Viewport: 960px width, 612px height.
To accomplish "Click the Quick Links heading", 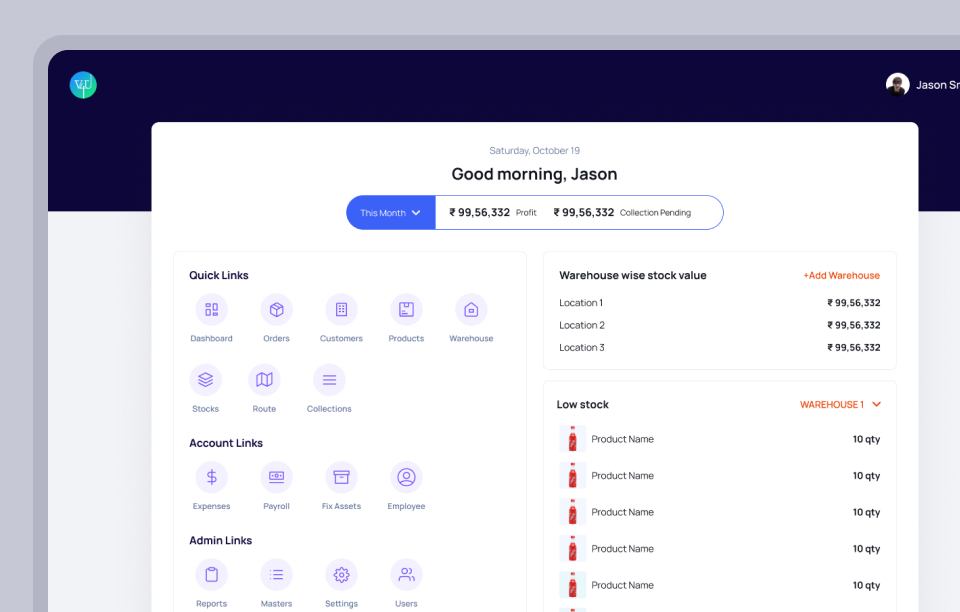I will tap(219, 275).
